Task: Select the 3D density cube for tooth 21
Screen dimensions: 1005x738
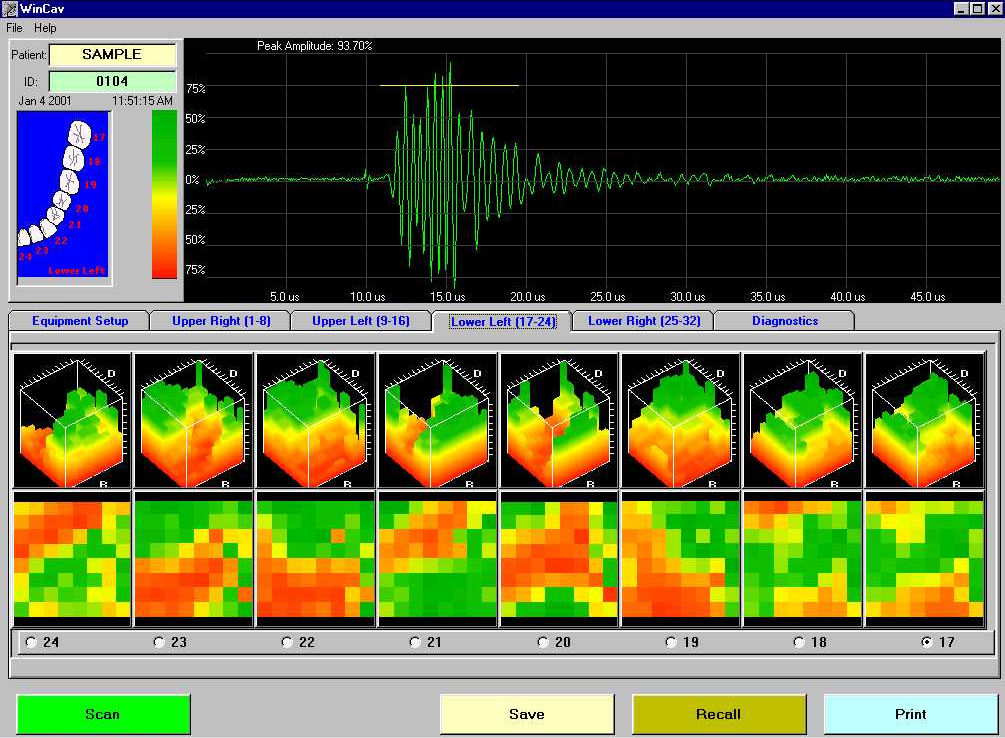Action: (x=438, y=421)
